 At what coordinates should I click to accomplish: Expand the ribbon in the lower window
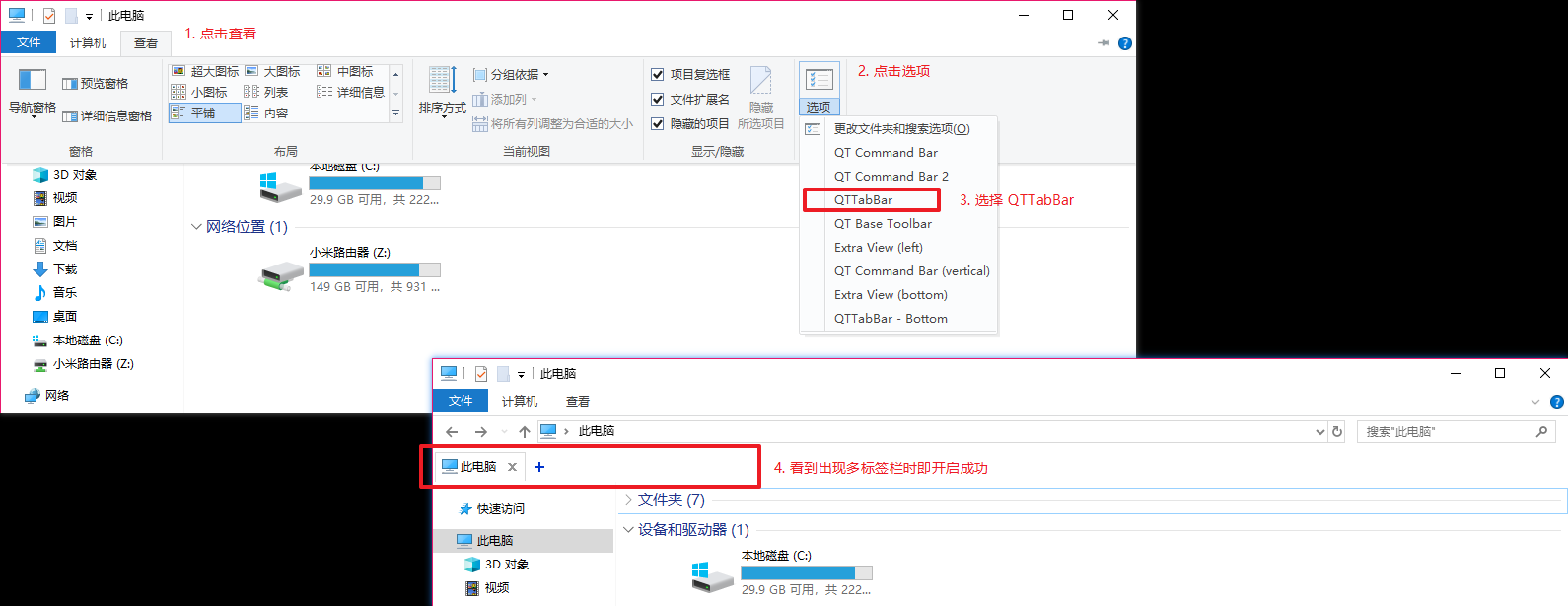point(1534,402)
